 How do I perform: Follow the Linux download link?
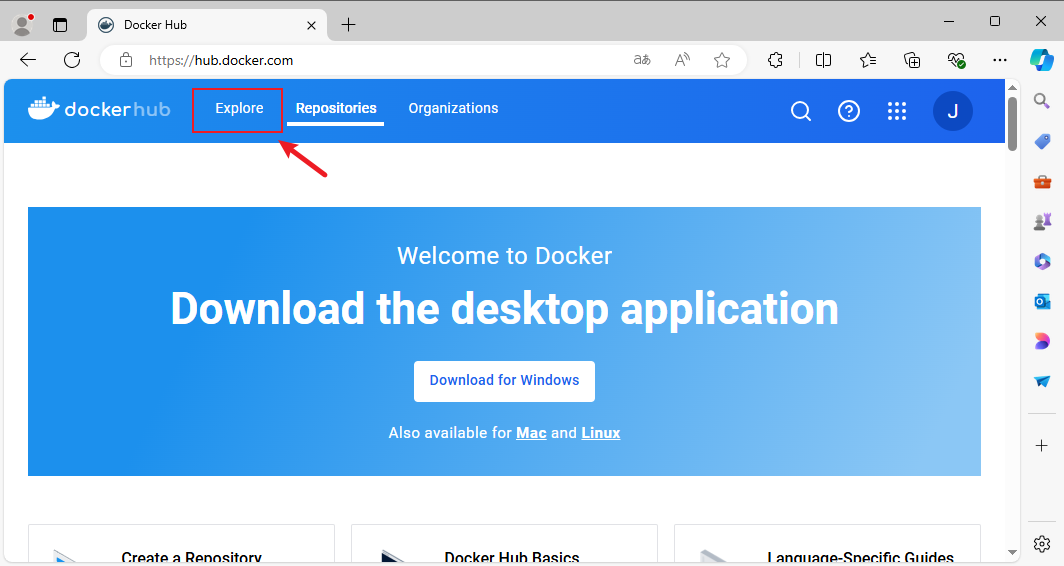pos(600,433)
